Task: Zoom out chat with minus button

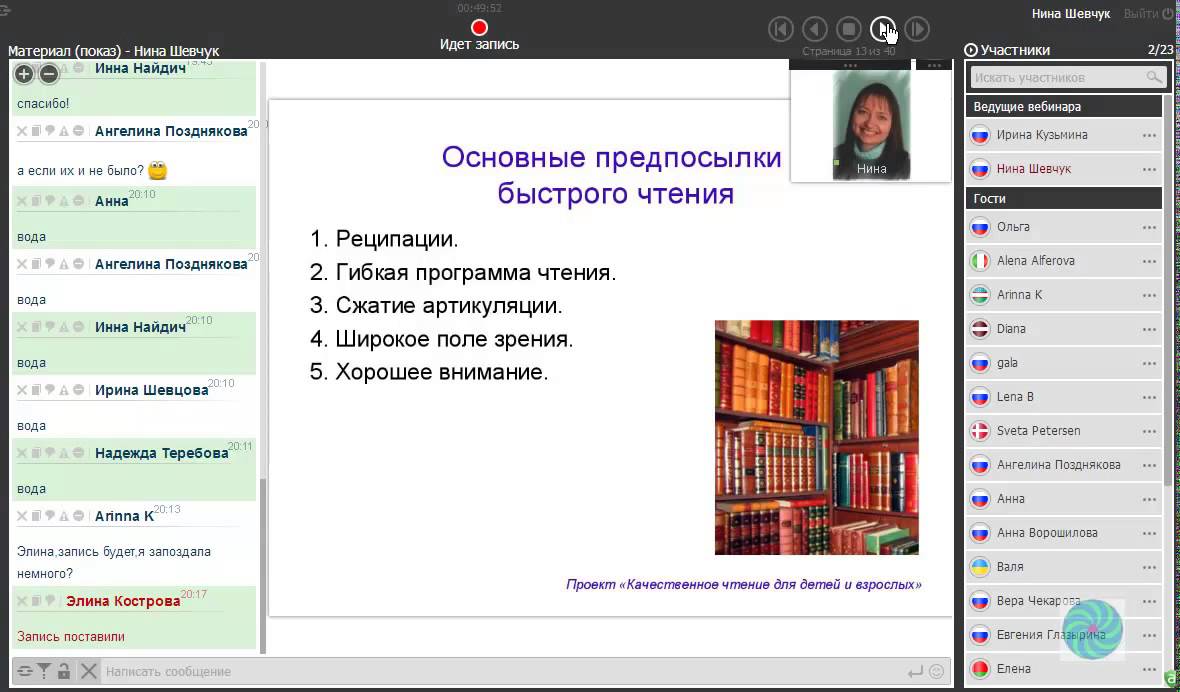Action: pos(49,74)
